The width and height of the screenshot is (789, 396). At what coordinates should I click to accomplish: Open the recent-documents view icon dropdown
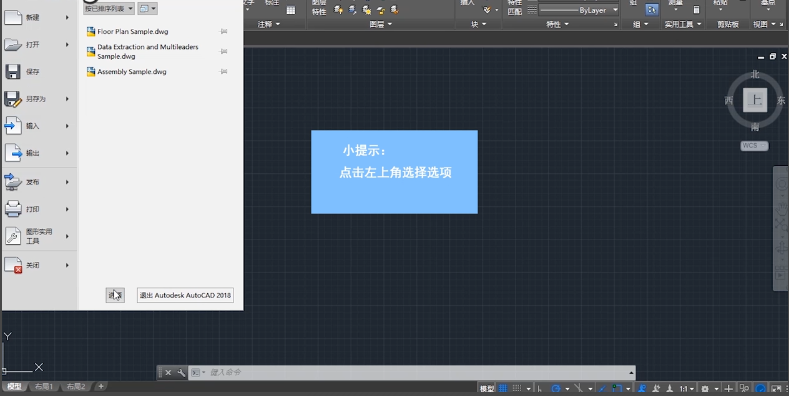click(x=147, y=9)
